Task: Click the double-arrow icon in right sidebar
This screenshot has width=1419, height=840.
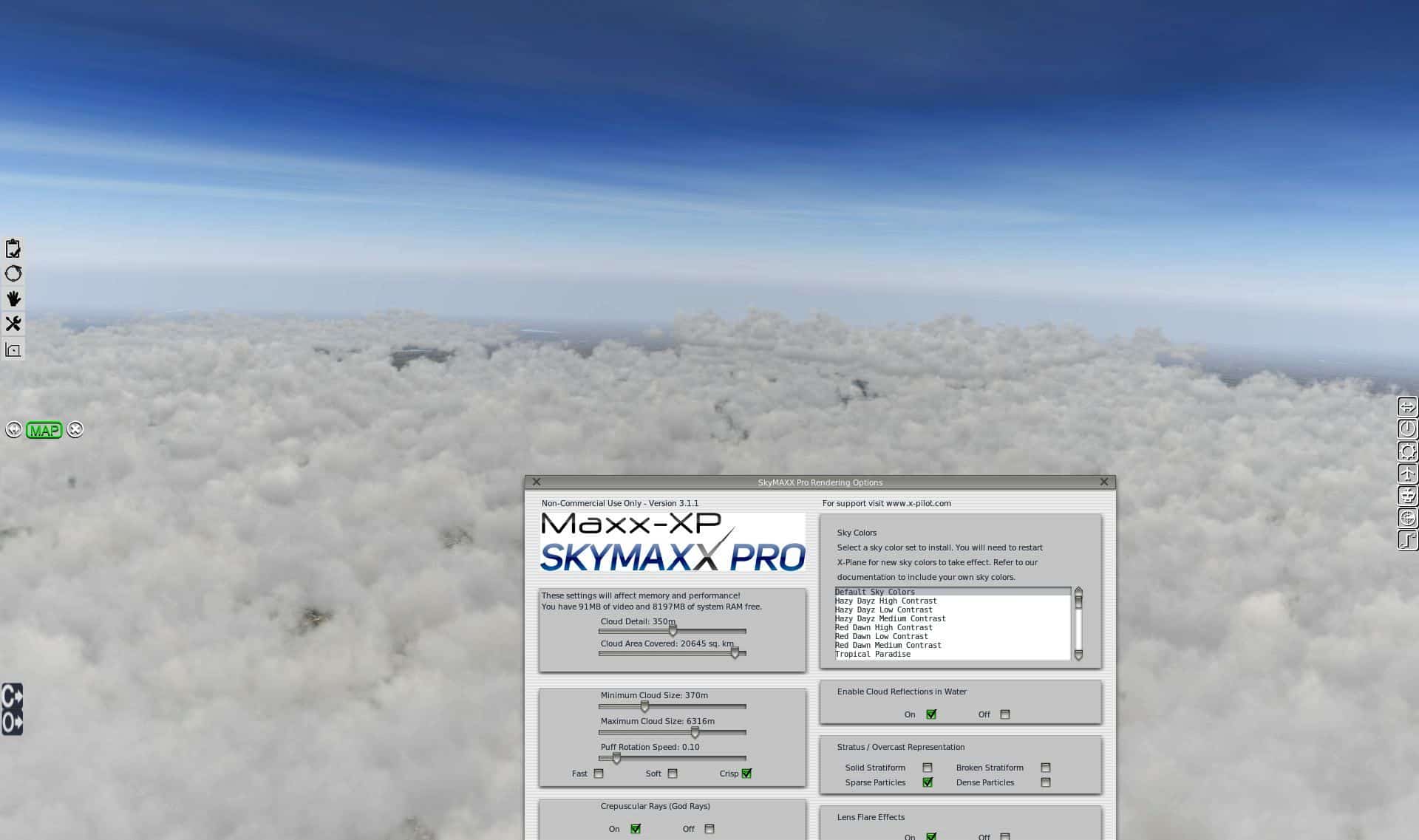Action: click(x=1407, y=407)
